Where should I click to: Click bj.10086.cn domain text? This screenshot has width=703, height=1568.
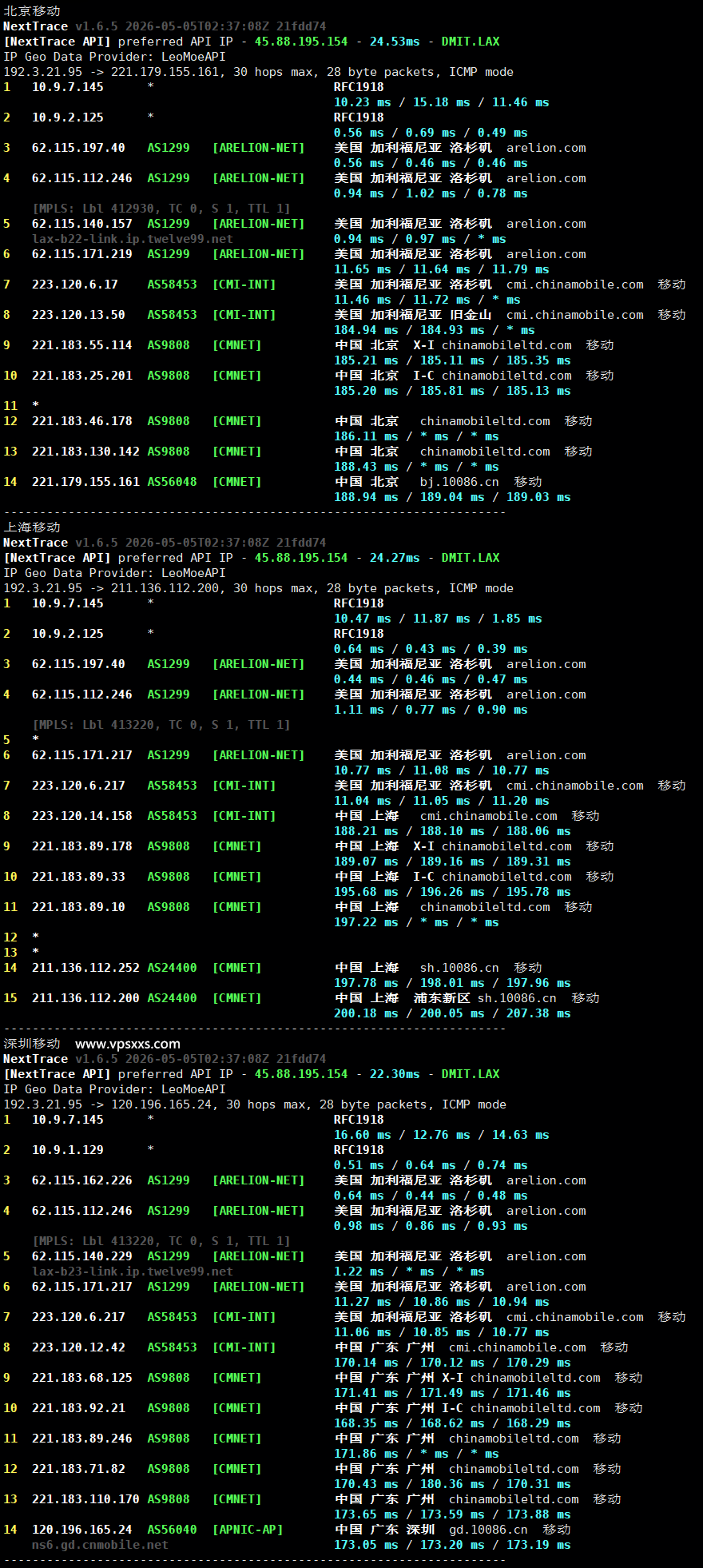(x=459, y=482)
